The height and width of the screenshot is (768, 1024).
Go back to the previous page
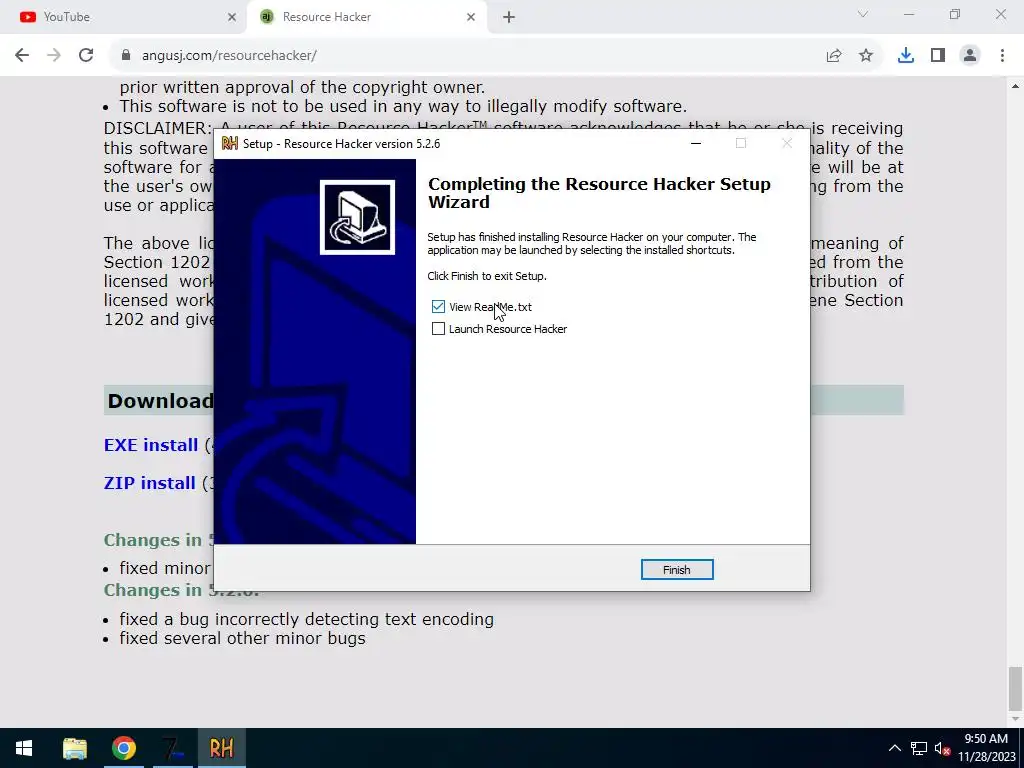(22, 56)
